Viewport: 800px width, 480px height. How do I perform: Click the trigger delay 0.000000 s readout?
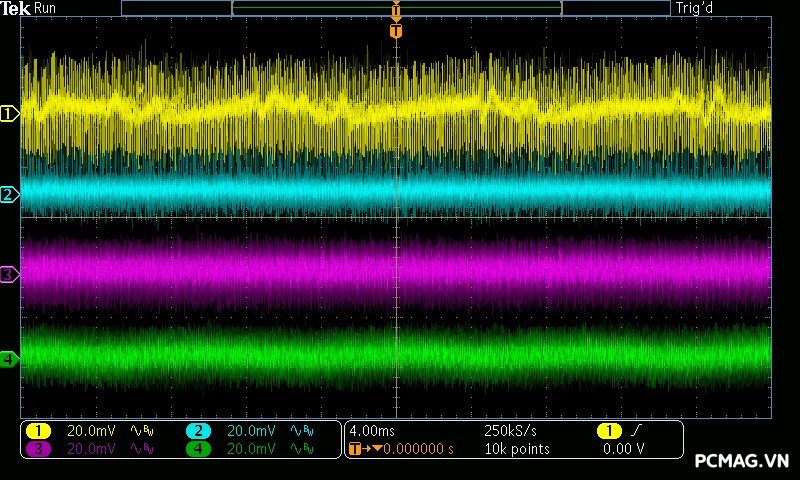[x=418, y=449]
